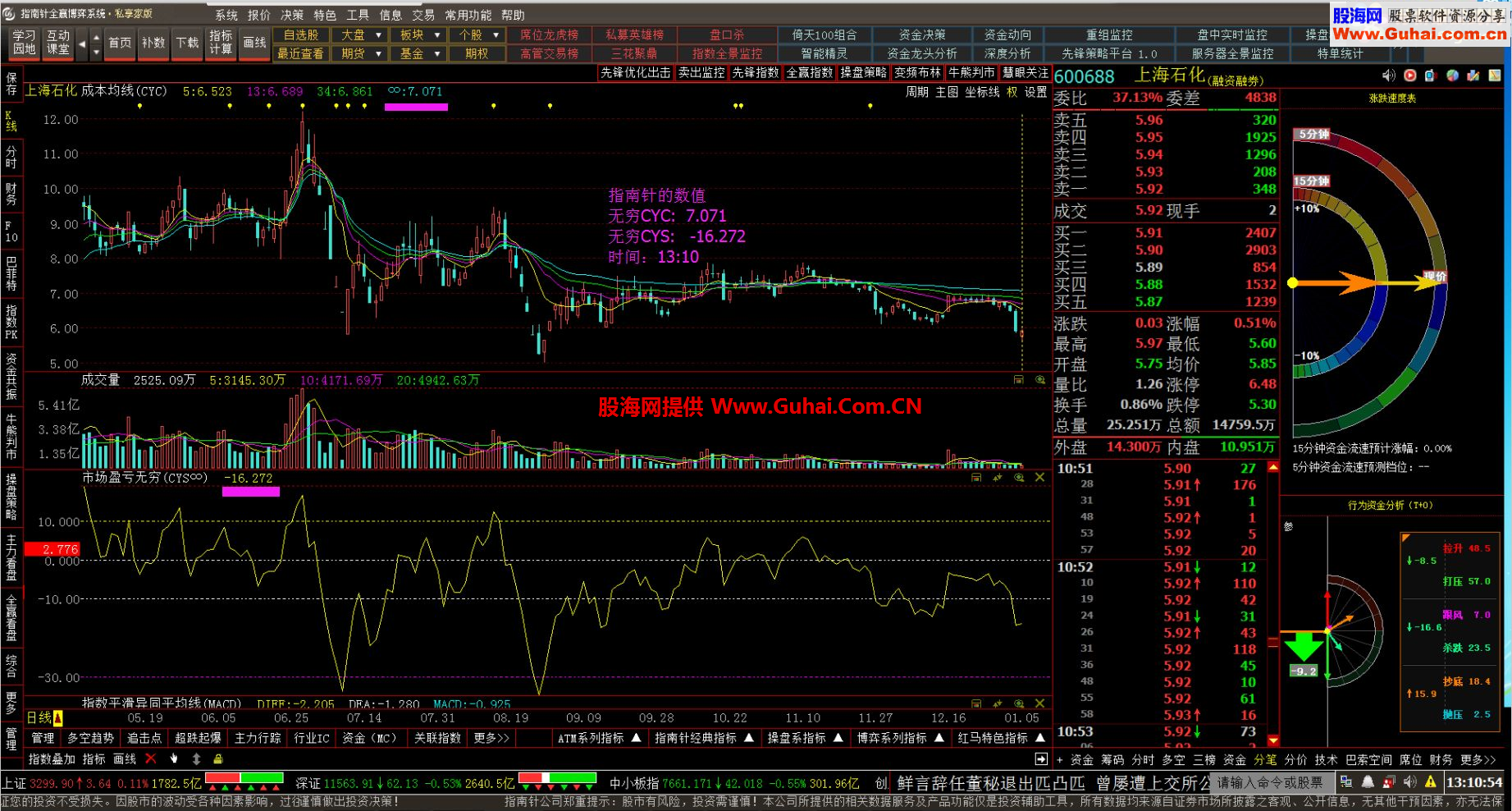This screenshot has width=1512, height=811.
Task: Click the left arrow navigation button in toolbar
Action: pos(82,43)
